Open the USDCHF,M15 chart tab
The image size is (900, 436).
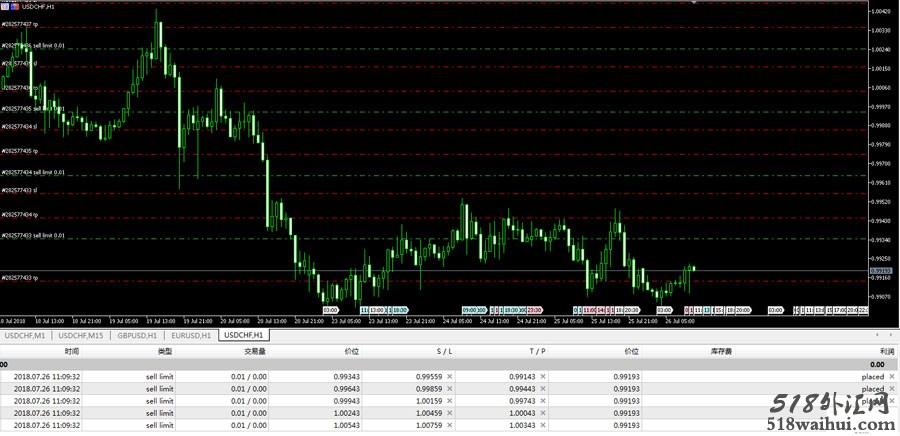click(x=81, y=335)
